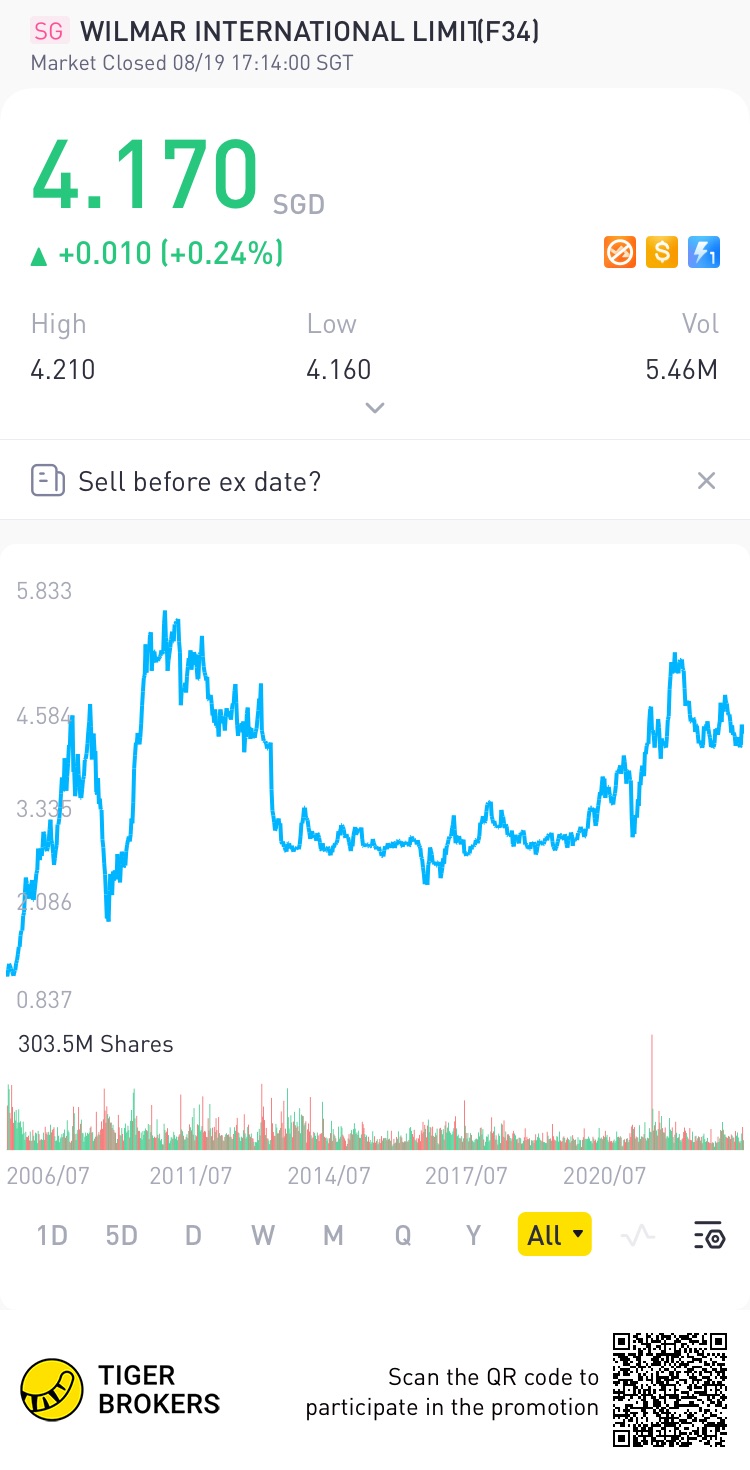Toggle the chart comparison line icon
This screenshot has width=750, height=1470.
(637, 1235)
